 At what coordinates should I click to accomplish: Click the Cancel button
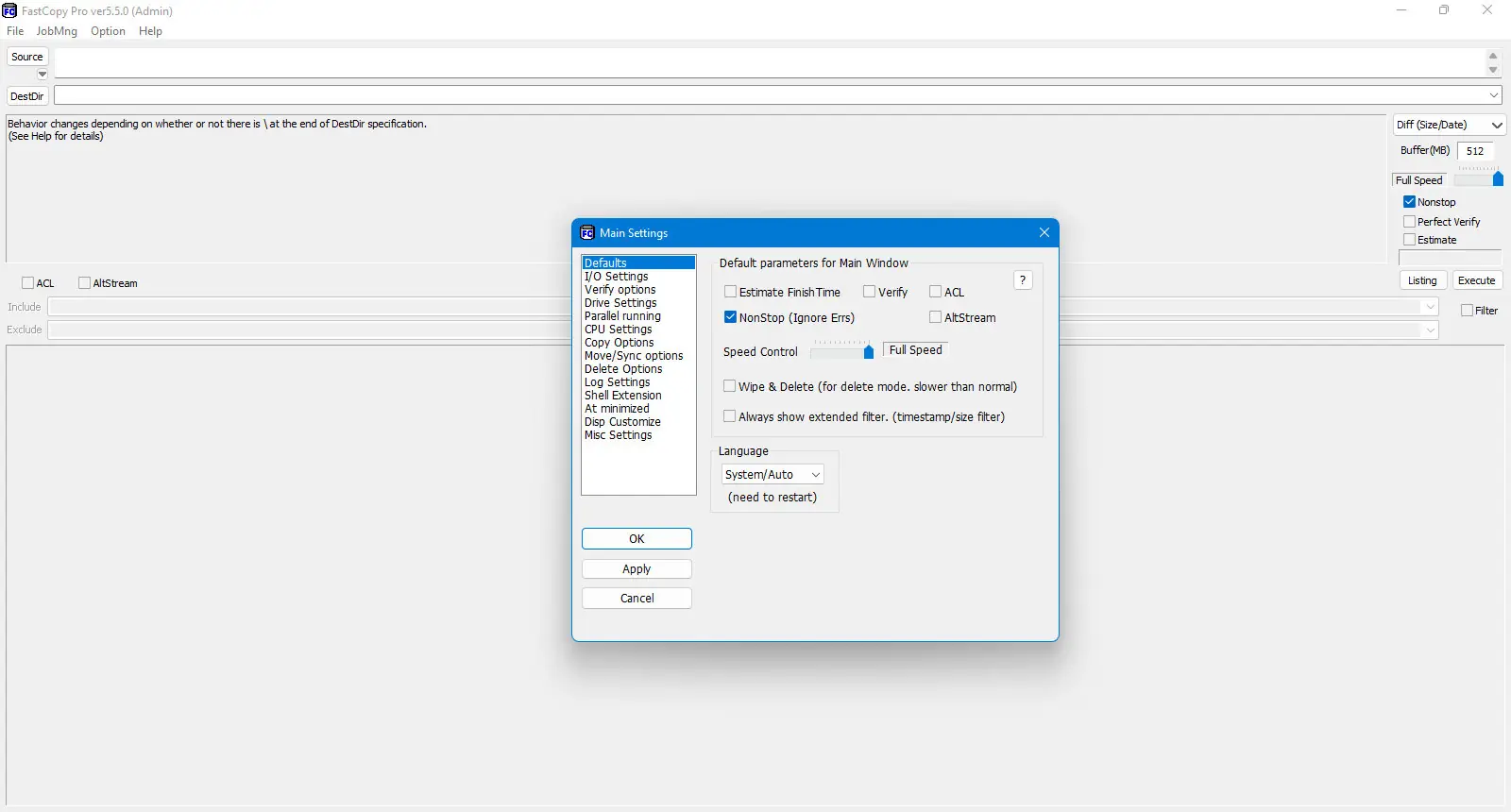point(637,599)
